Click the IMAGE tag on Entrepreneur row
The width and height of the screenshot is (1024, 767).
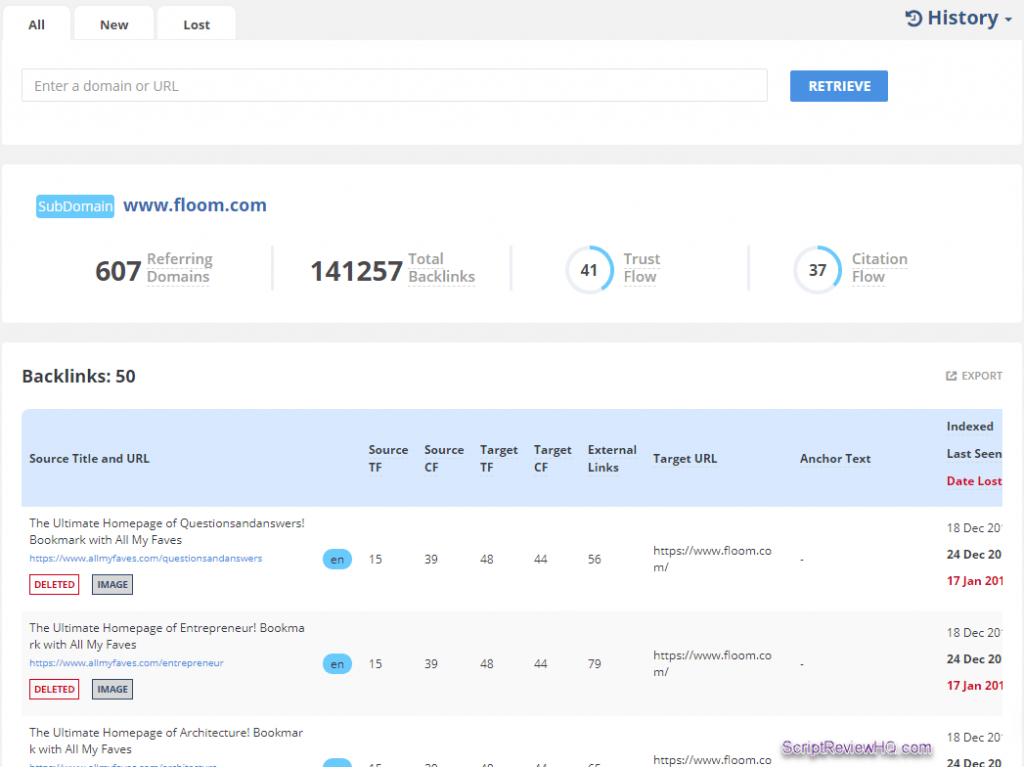tap(112, 689)
